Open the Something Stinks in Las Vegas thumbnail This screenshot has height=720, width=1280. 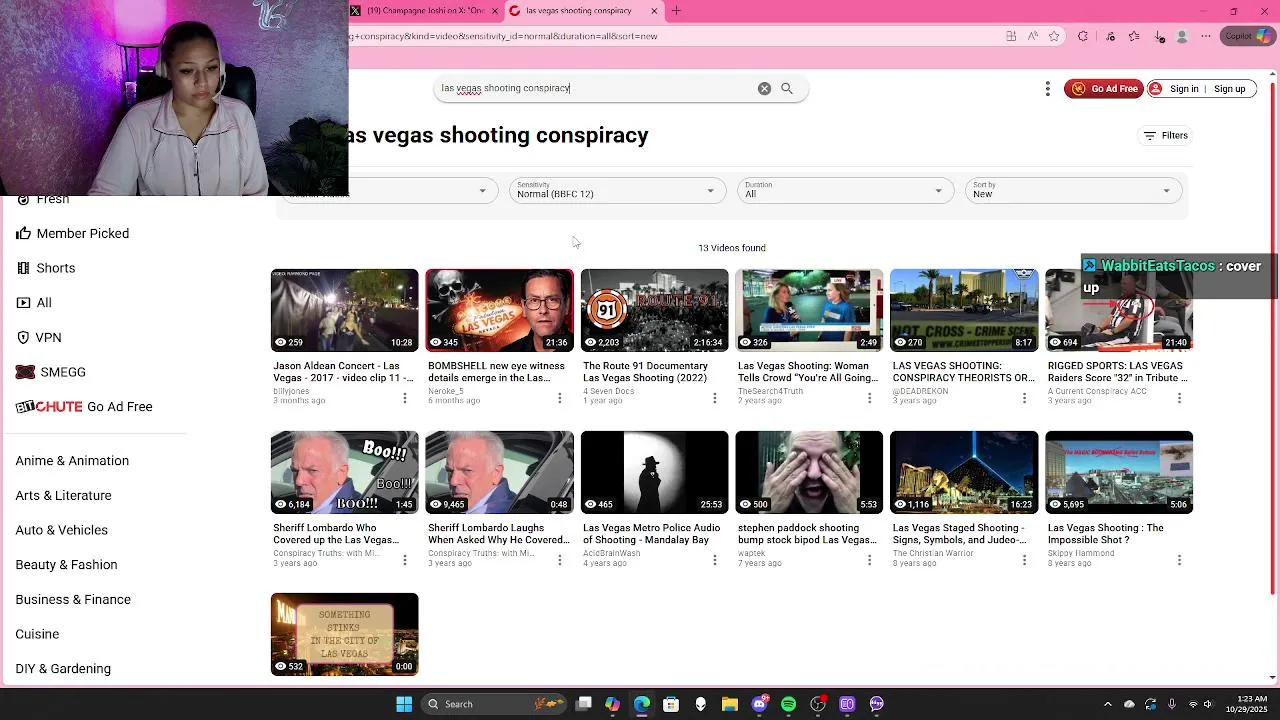(345, 634)
